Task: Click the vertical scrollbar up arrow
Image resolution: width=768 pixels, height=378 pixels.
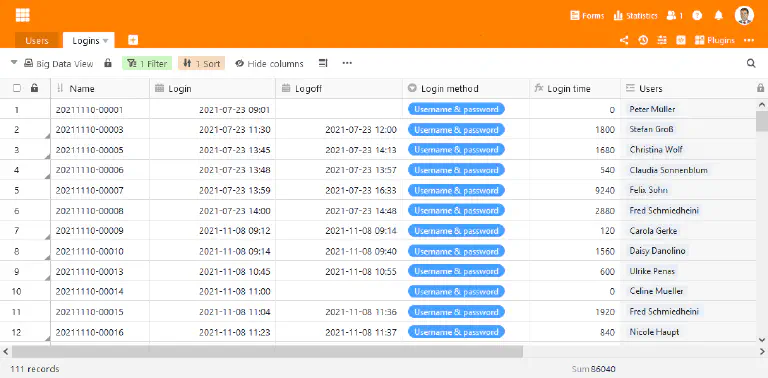Action: [x=762, y=104]
